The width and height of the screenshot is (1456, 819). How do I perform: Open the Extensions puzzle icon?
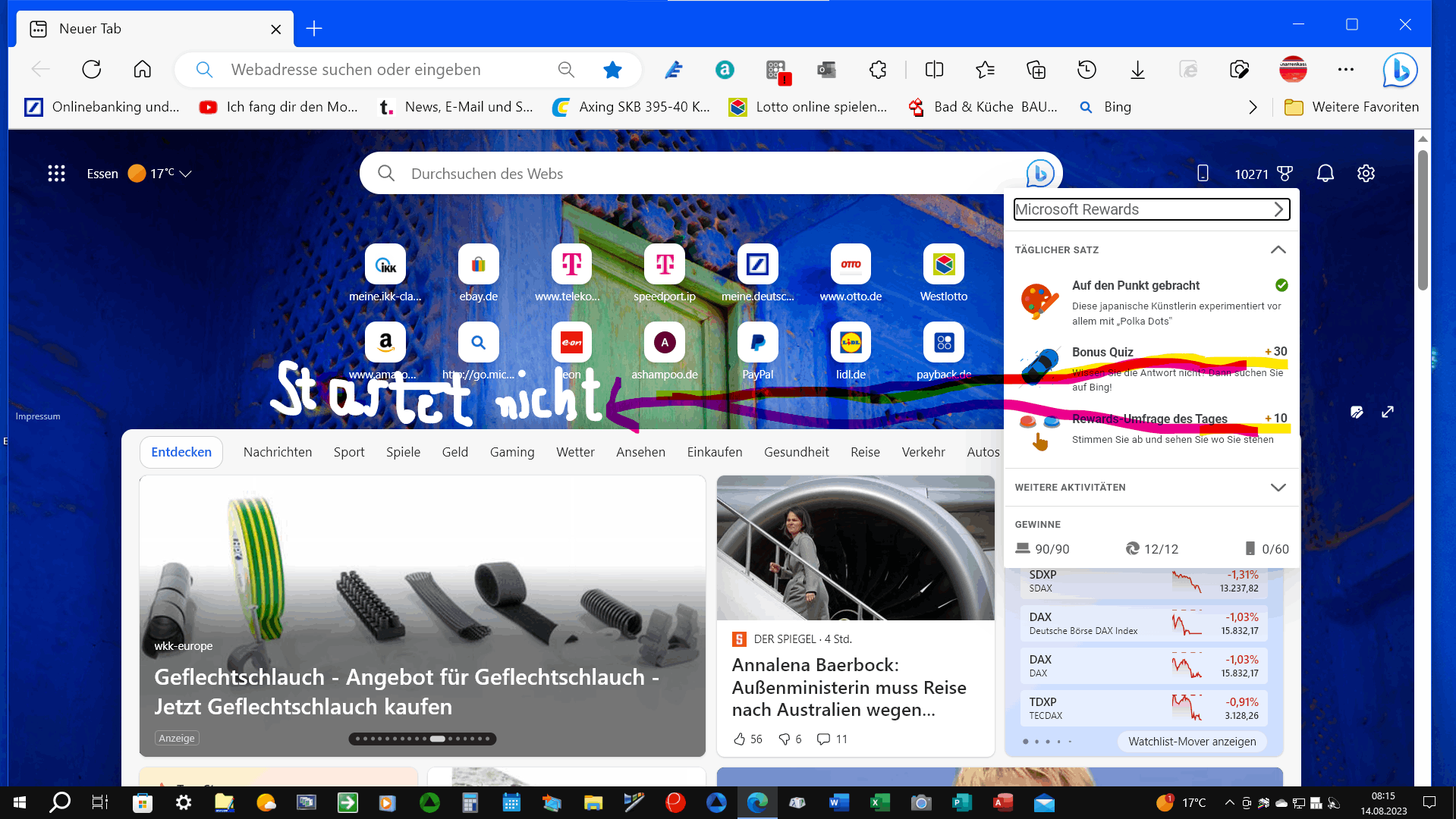(x=878, y=70)
